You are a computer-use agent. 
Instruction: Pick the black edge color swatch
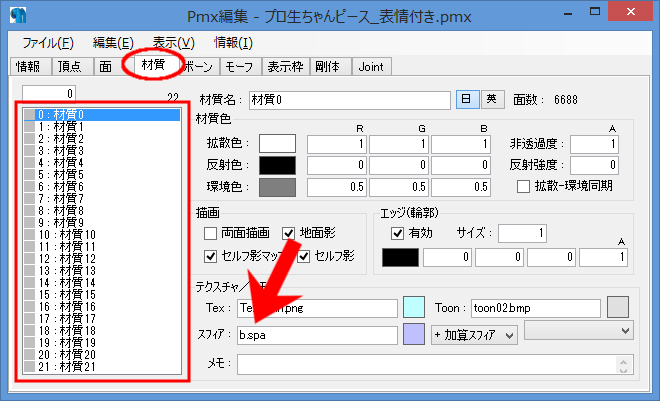click(401, 258)
